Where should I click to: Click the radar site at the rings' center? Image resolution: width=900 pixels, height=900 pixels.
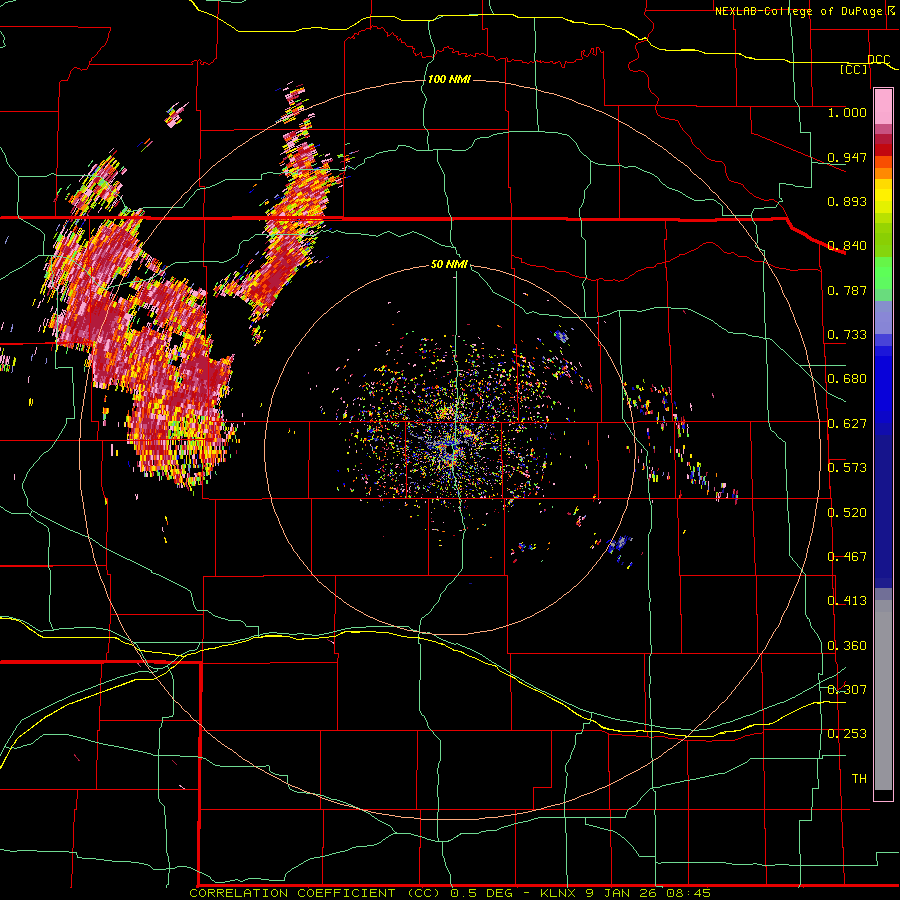[x=453, y=449]
